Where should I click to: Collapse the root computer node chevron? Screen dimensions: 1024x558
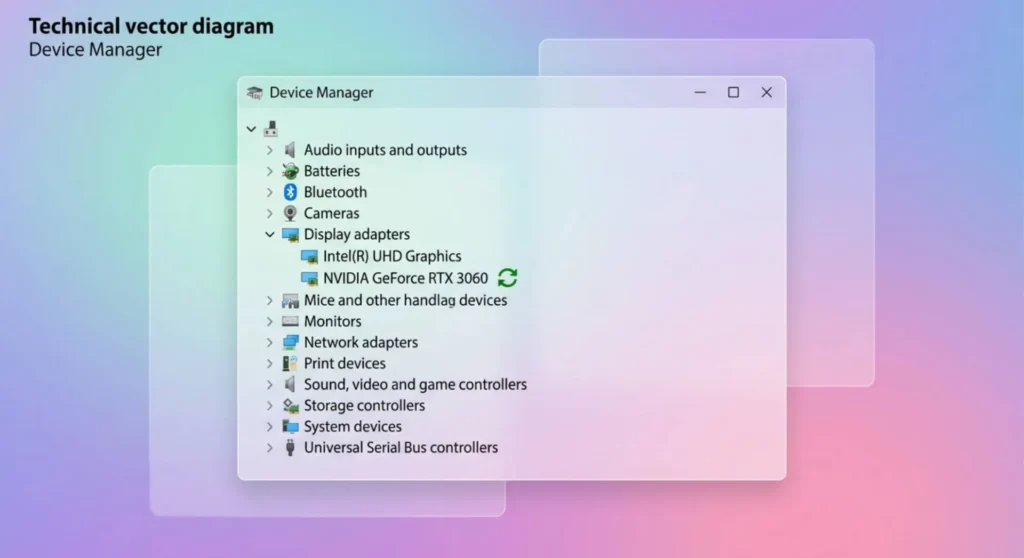(251, 129)
